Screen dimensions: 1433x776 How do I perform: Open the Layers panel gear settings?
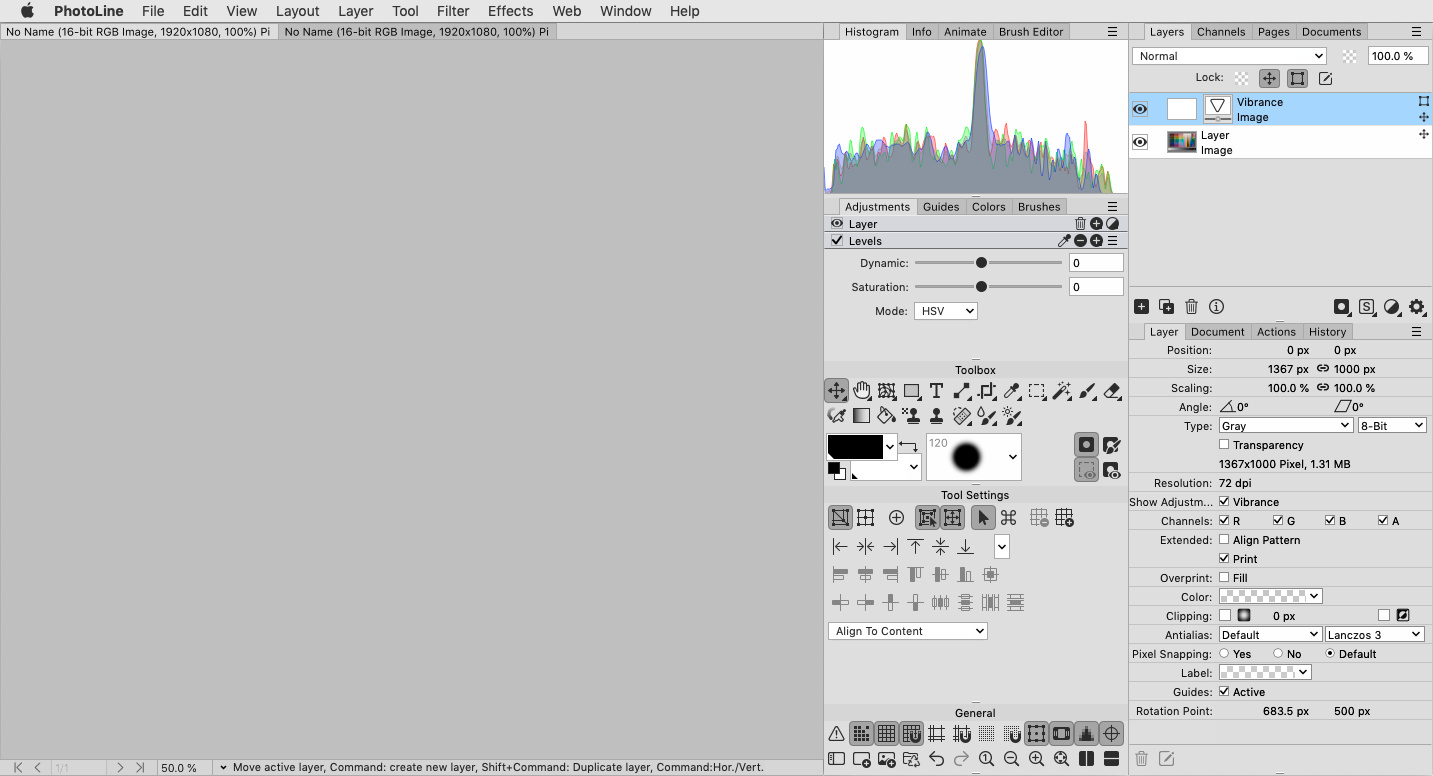1416,307
